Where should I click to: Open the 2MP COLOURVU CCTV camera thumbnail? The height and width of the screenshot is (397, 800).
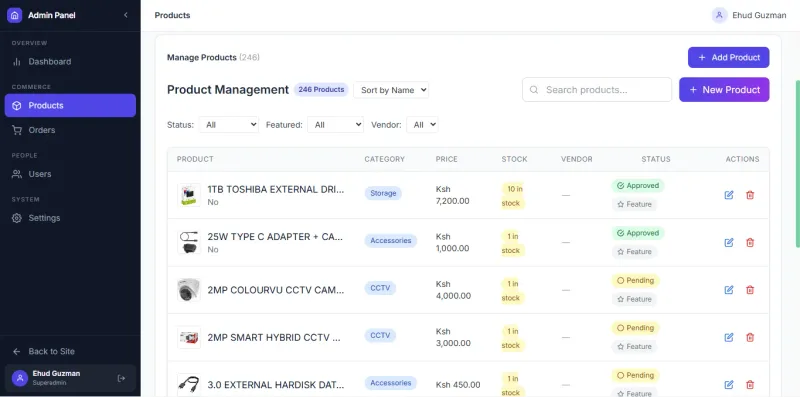point(189,290)
